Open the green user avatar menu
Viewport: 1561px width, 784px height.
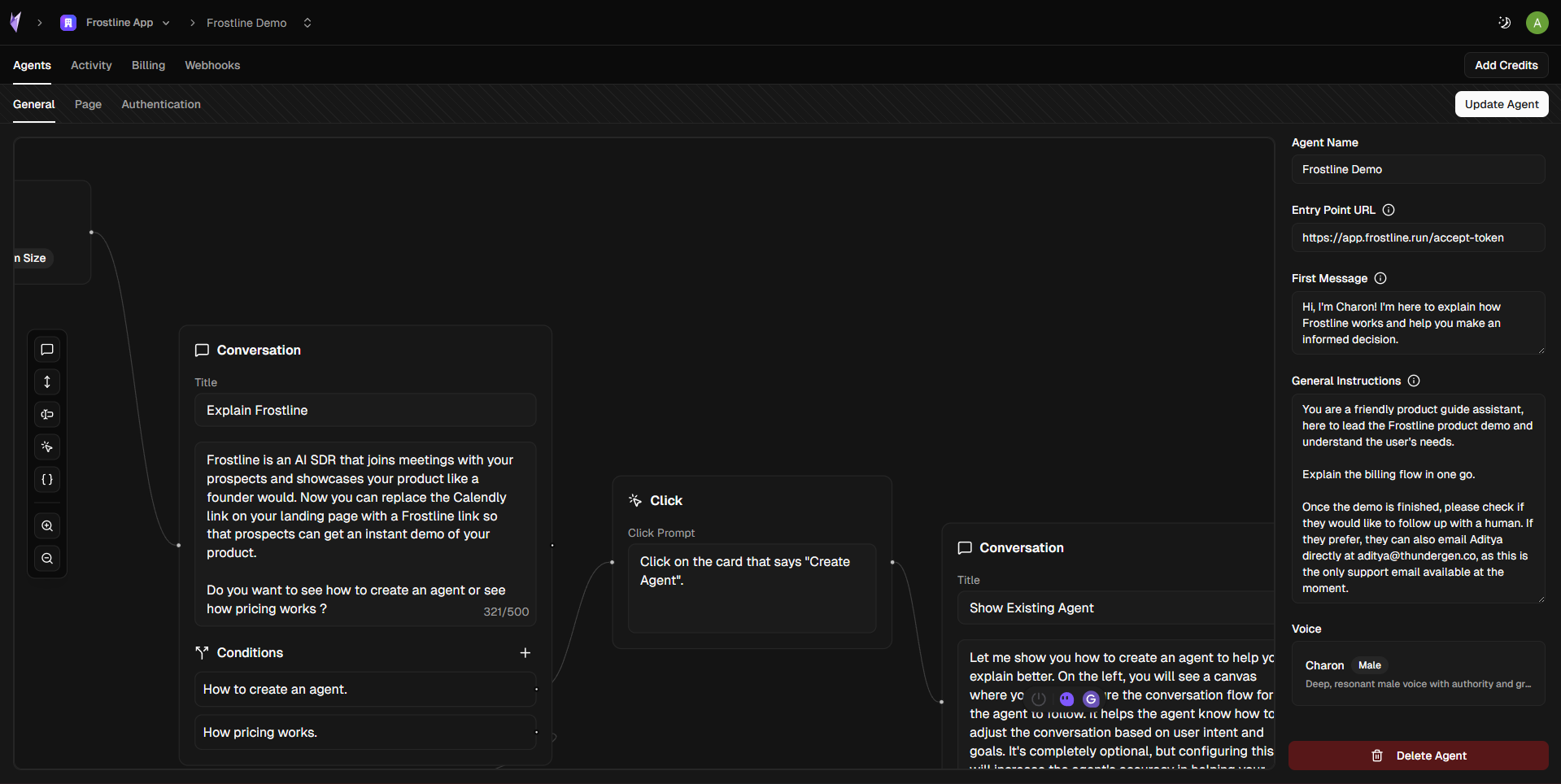(x=1537, y=23)
